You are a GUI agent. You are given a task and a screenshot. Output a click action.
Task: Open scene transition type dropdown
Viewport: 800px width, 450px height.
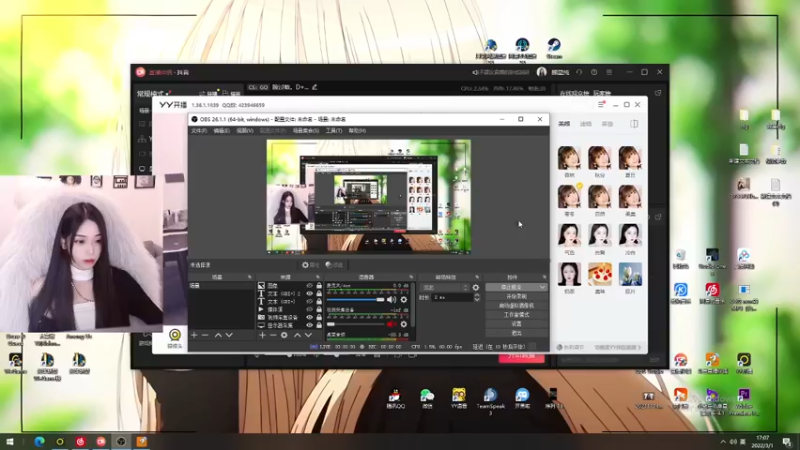click(444, 287)
